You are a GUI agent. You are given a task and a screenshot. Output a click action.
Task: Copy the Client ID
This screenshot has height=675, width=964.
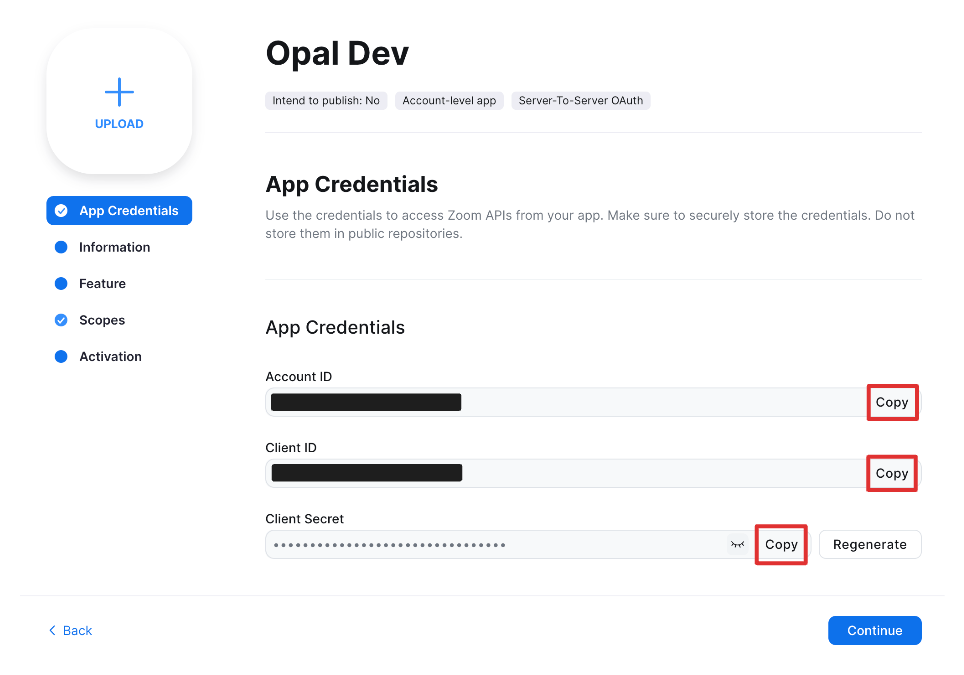pyautogui.click(x=892, y=473)
